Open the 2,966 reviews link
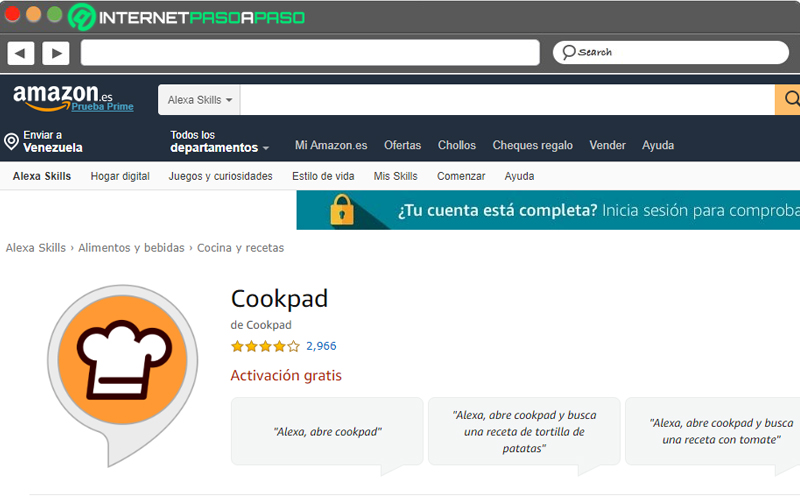 tap(321, 346)
